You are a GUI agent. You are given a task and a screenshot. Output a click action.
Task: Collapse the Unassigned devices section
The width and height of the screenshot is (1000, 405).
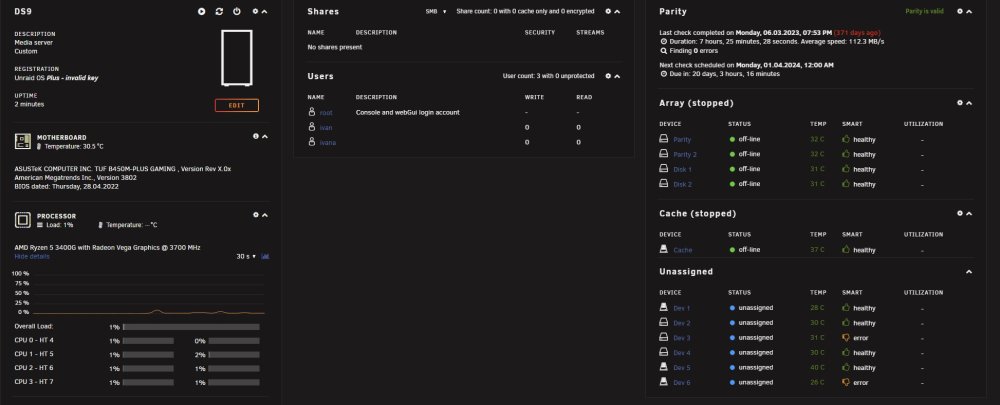click(x=969, y=272)
